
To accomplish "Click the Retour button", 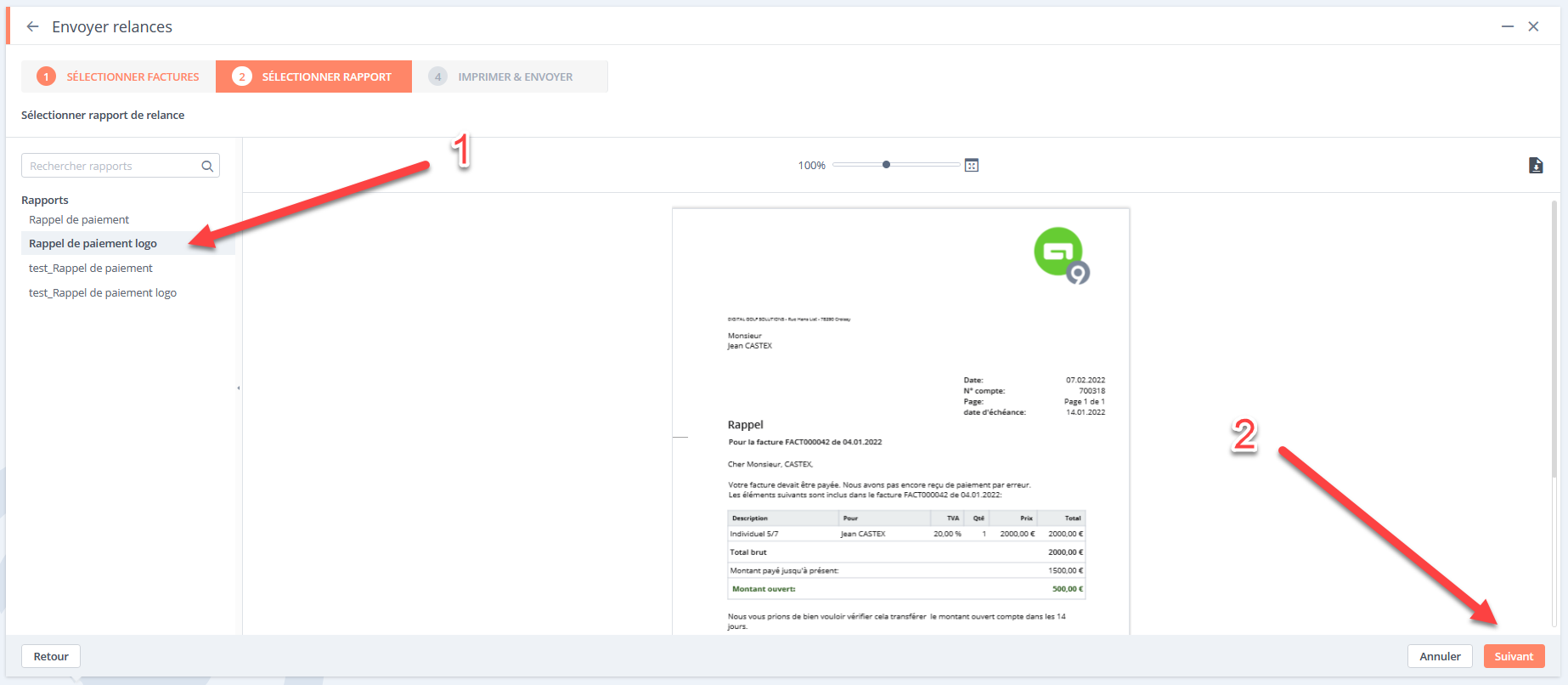I will 51,656.
